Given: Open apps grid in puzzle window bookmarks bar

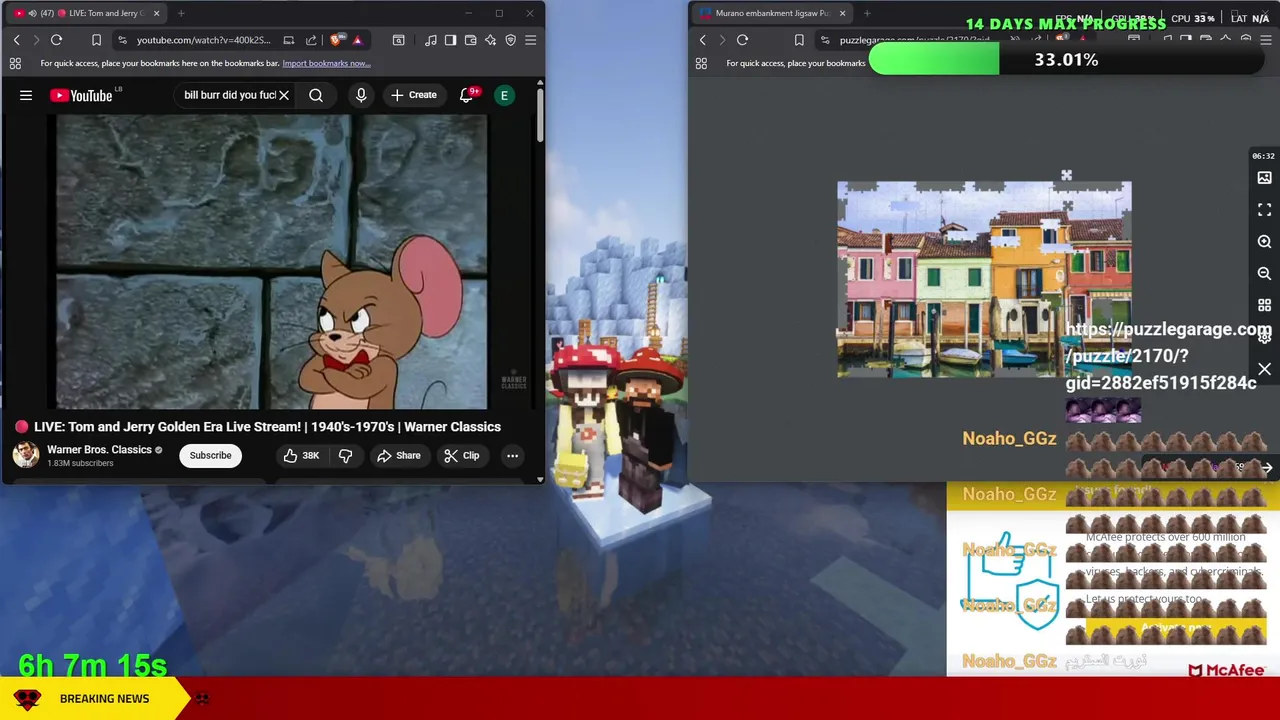Looking at the screenshot, I should (x=701, y=63).
